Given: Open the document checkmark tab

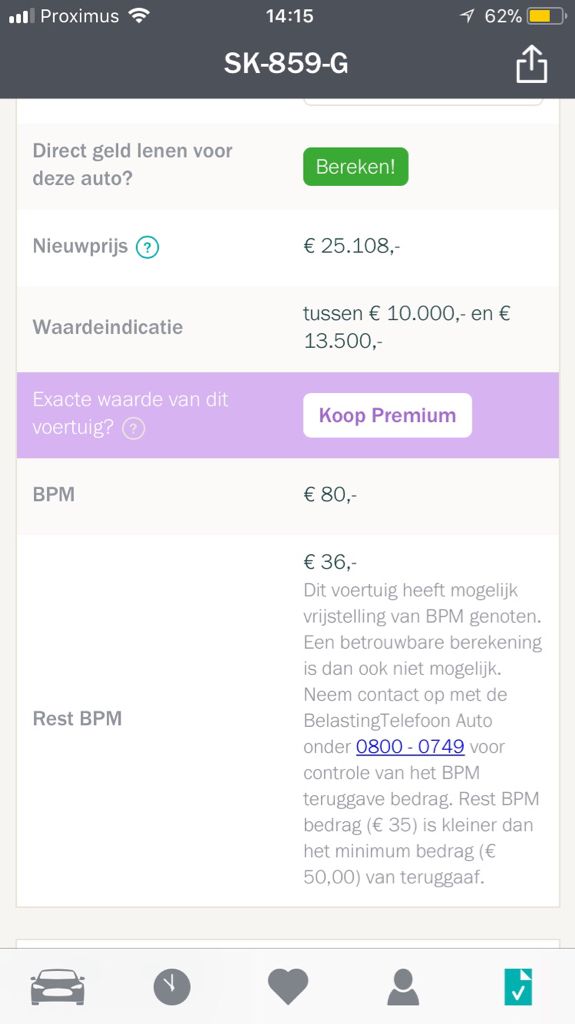Looking at the screenshot, I should (x=518, y=987).
